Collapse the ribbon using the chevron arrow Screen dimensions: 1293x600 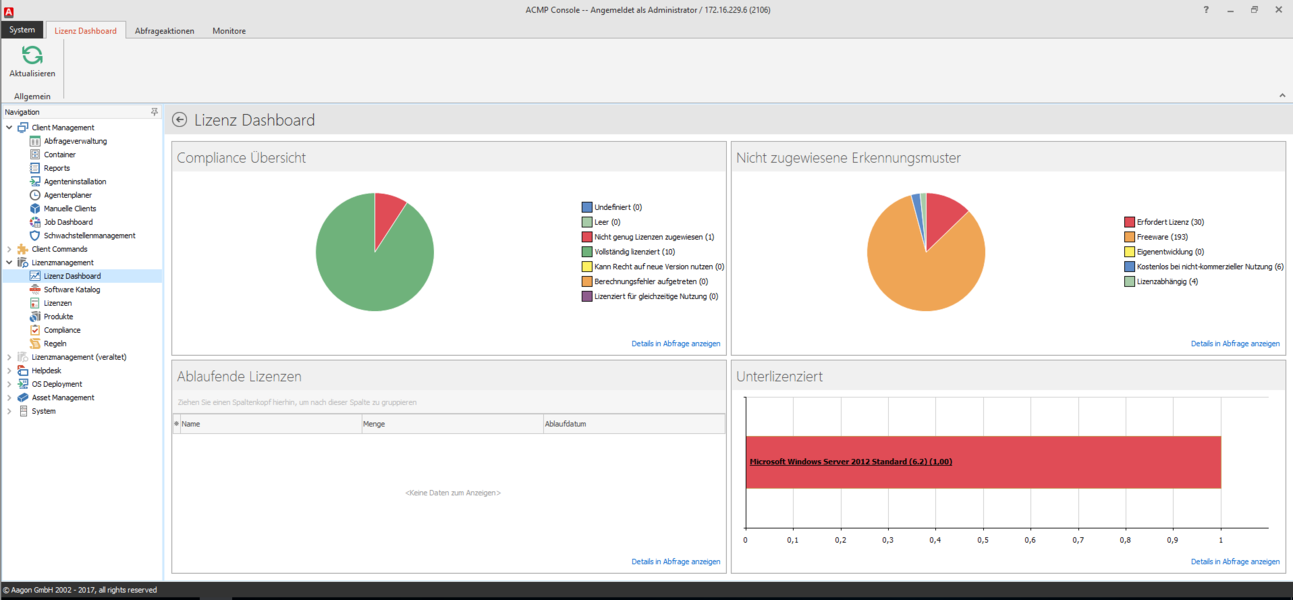click(x=1282, y=96)
